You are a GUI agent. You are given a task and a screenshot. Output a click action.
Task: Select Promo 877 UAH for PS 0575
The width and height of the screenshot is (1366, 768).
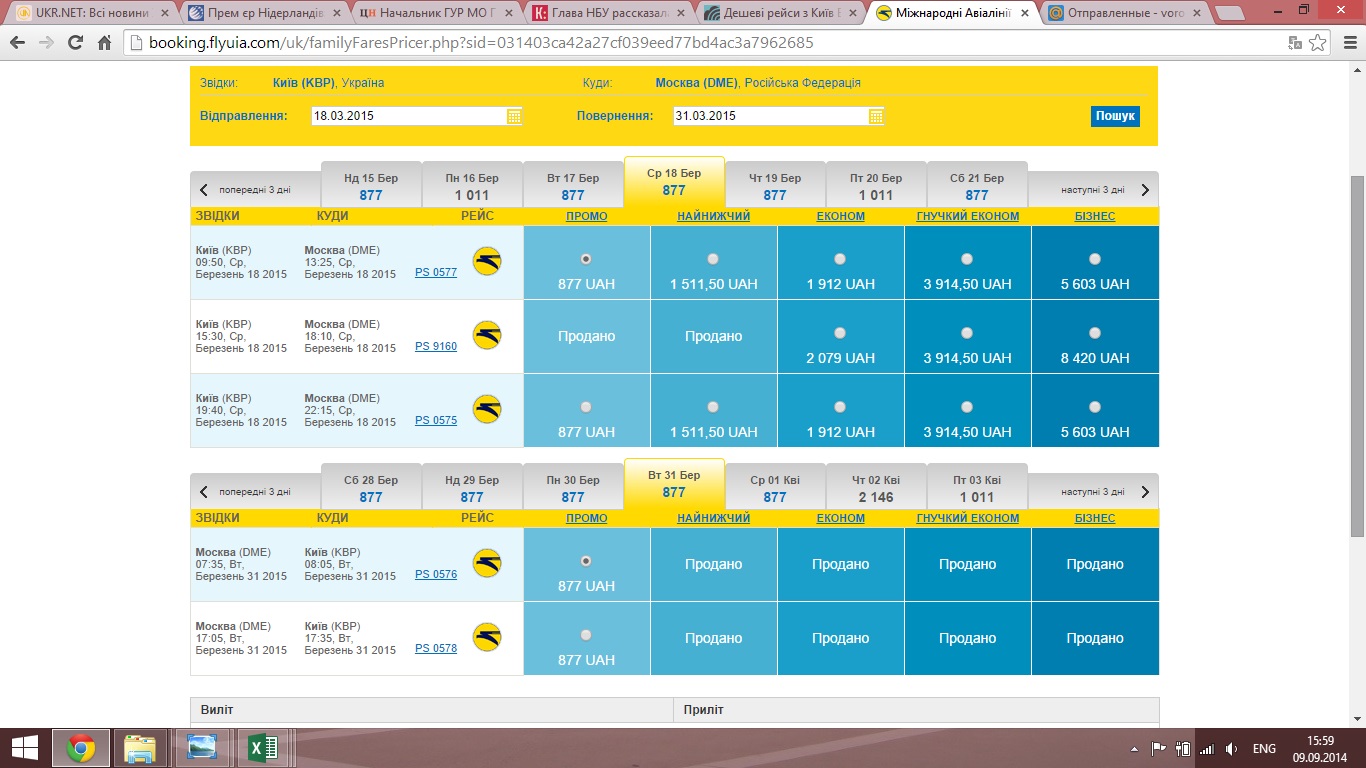click(586, 407)
